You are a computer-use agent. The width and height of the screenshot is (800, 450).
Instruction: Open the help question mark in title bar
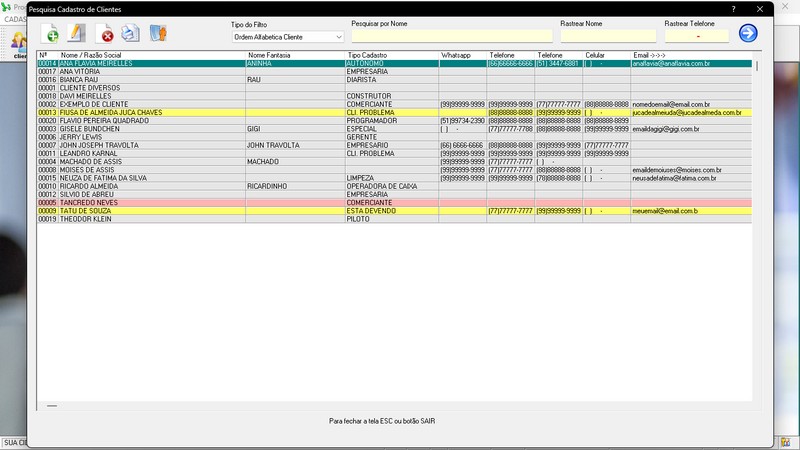coord(733,9)
